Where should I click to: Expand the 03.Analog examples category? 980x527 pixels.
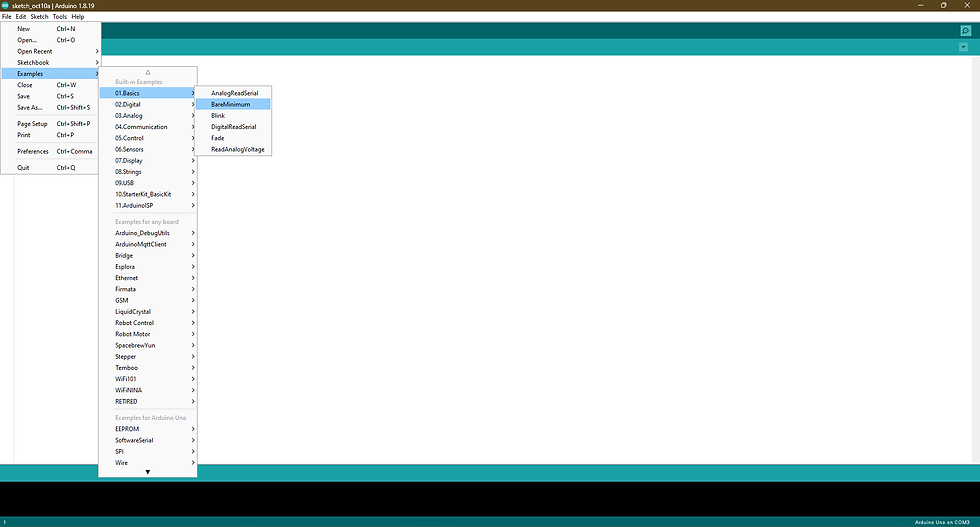(x=148, y=116)
